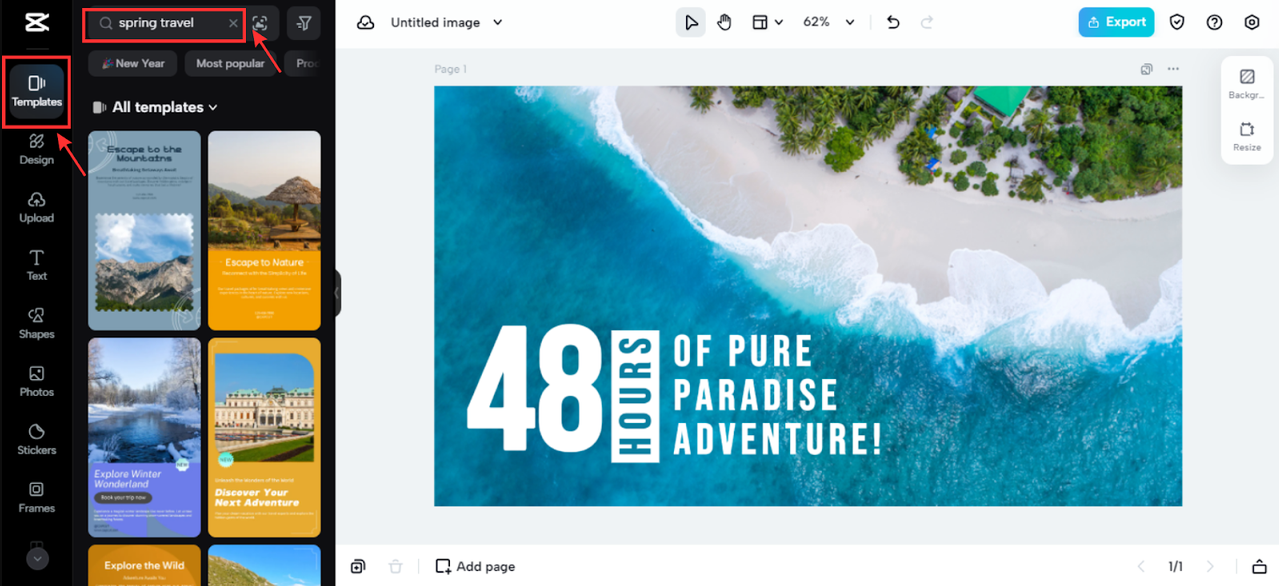Click the Export button
Image resolution: width=1279 pixels, height=586 pixels.
(x=1116, y=22)
